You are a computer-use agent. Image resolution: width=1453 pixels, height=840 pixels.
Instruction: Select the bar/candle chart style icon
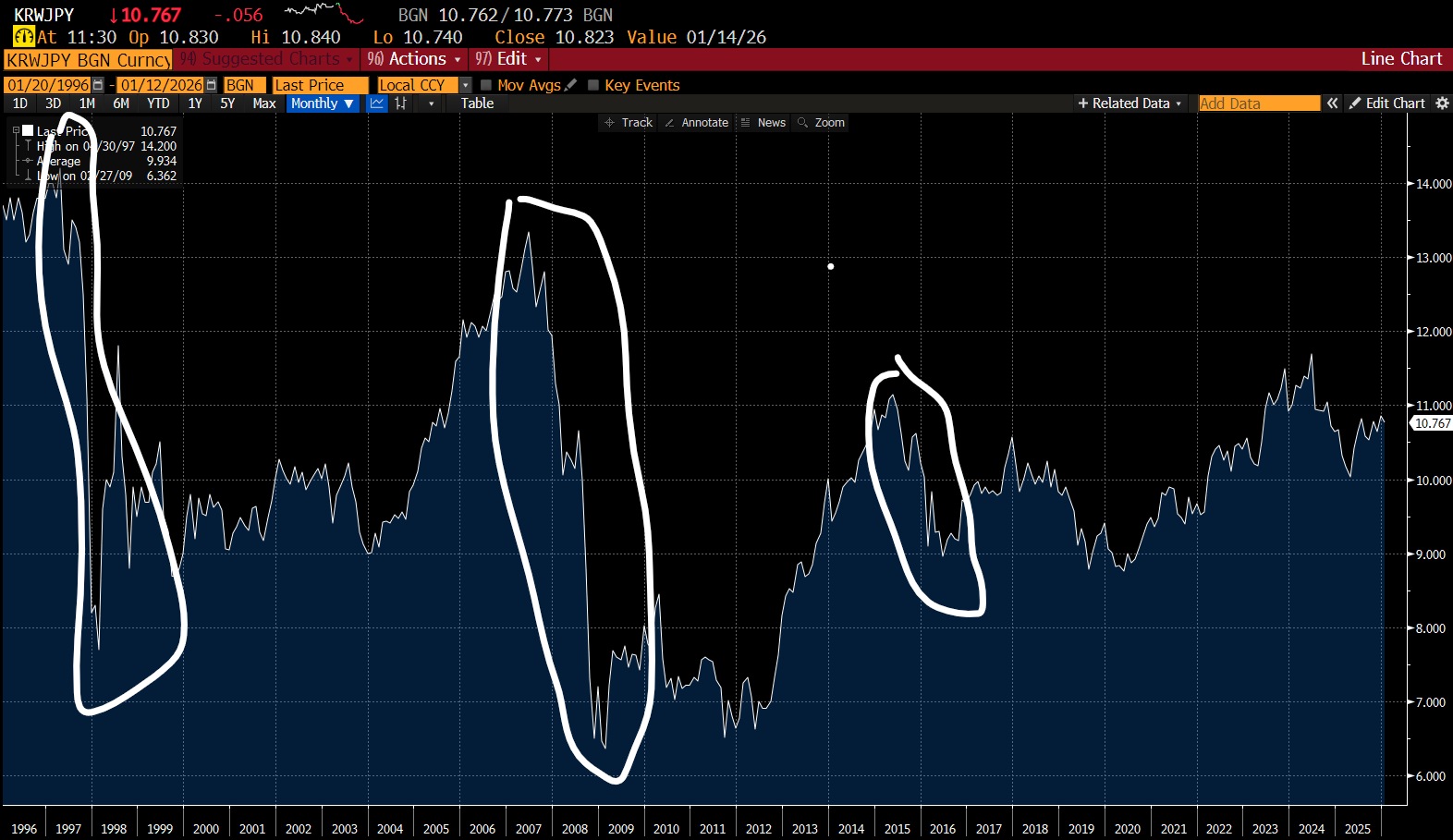coord(401,103)
